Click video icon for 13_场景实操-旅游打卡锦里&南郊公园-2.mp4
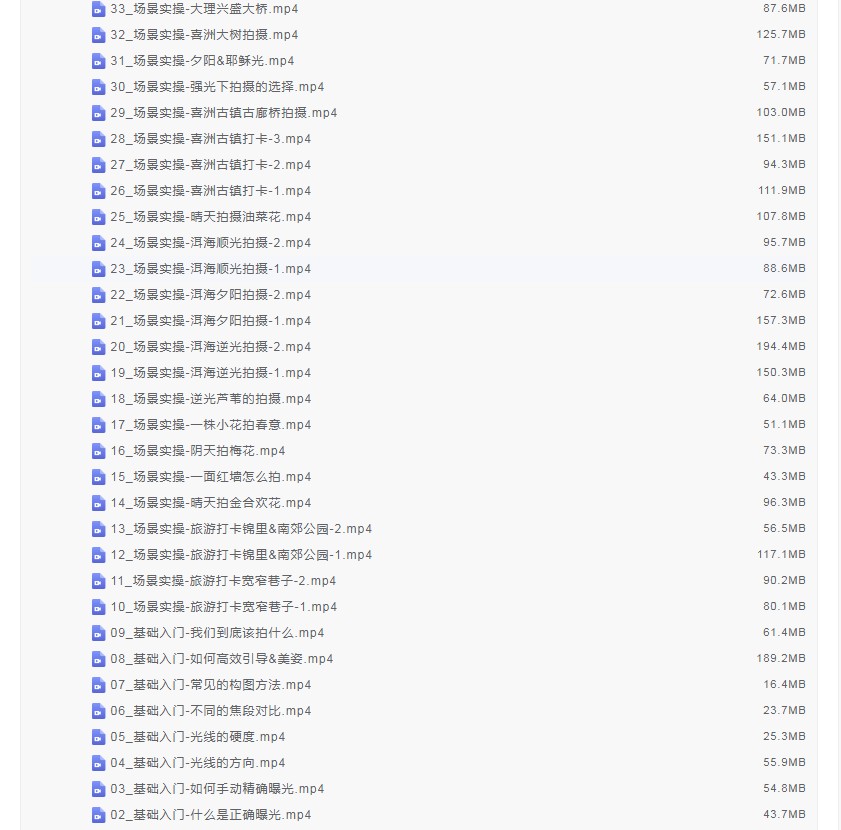The height and width of the screenshot is (830, 841). [x=98, y=530]
